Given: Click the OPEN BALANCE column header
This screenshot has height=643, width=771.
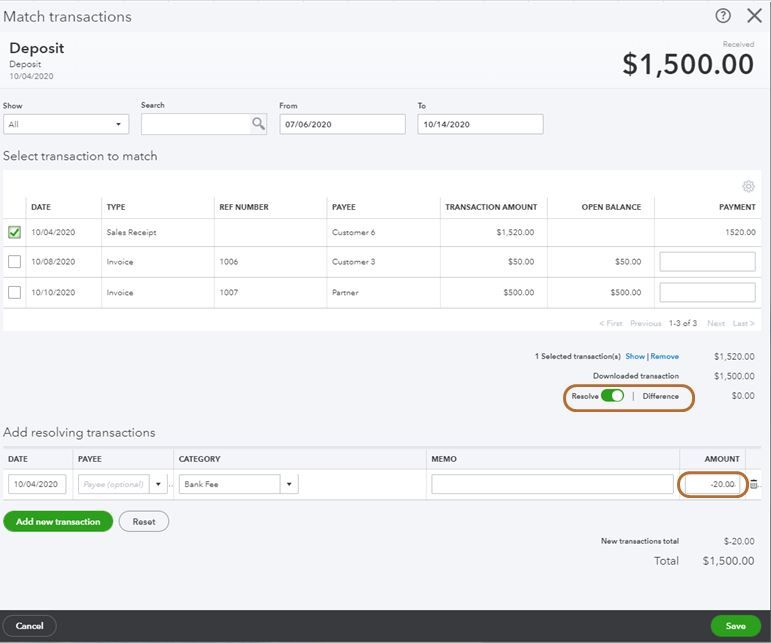Looking at the screenshot, I should point(611,207).
